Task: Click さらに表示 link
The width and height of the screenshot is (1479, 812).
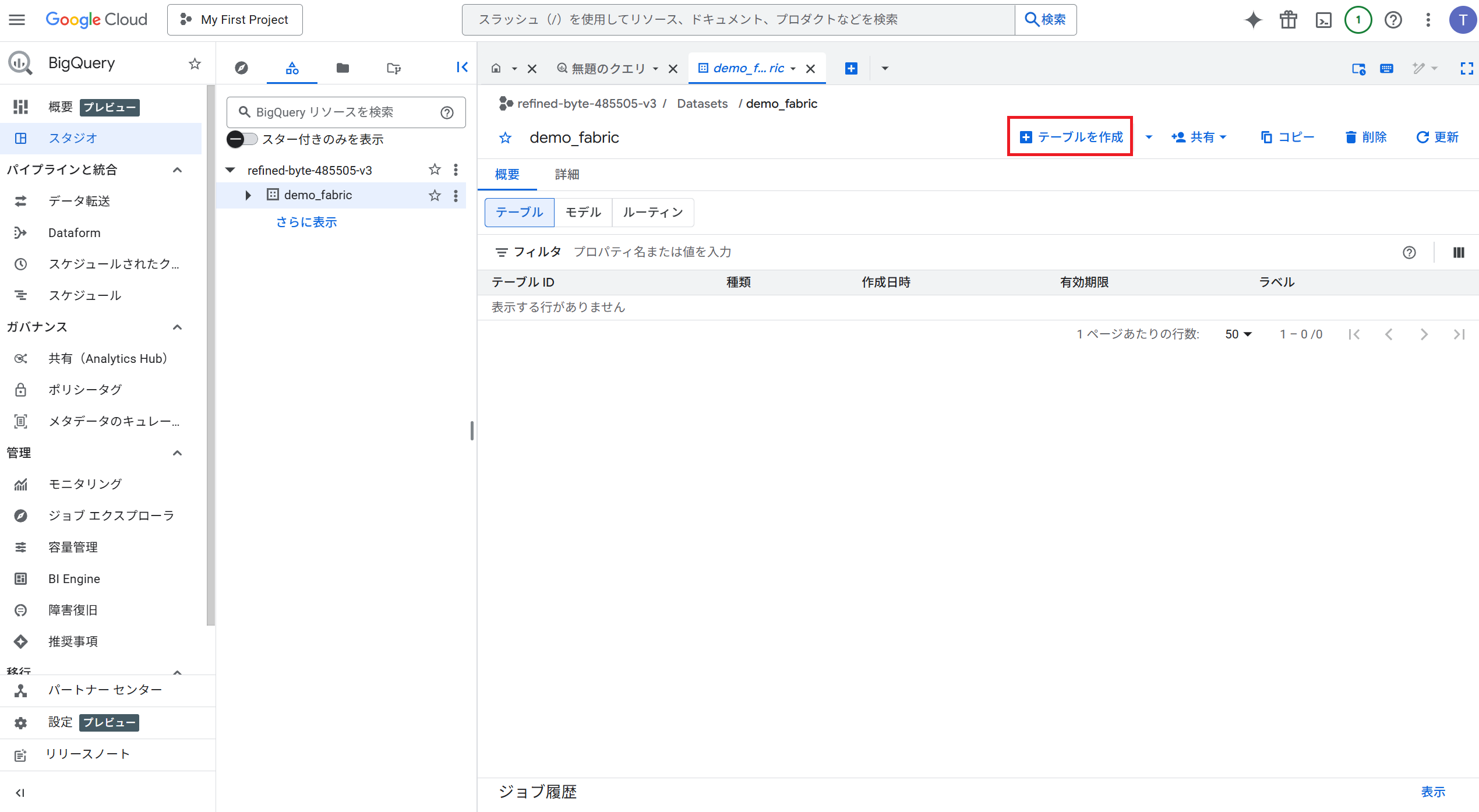Action: point(306,222)
